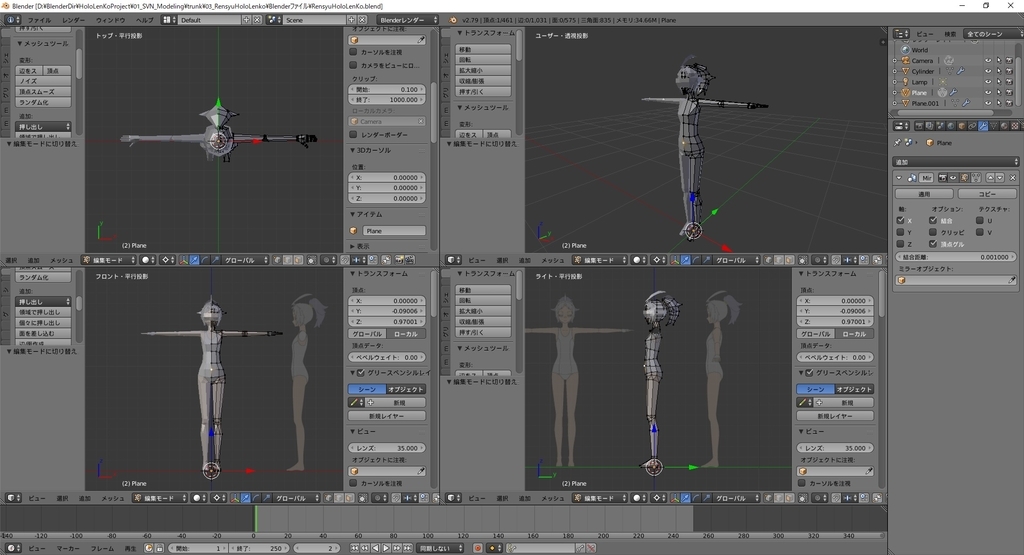Image resolution: width=1024 pixels, height=555 pixels.
Task: Open the constraints chain tab in properties
Action: [x=972, y=126]
